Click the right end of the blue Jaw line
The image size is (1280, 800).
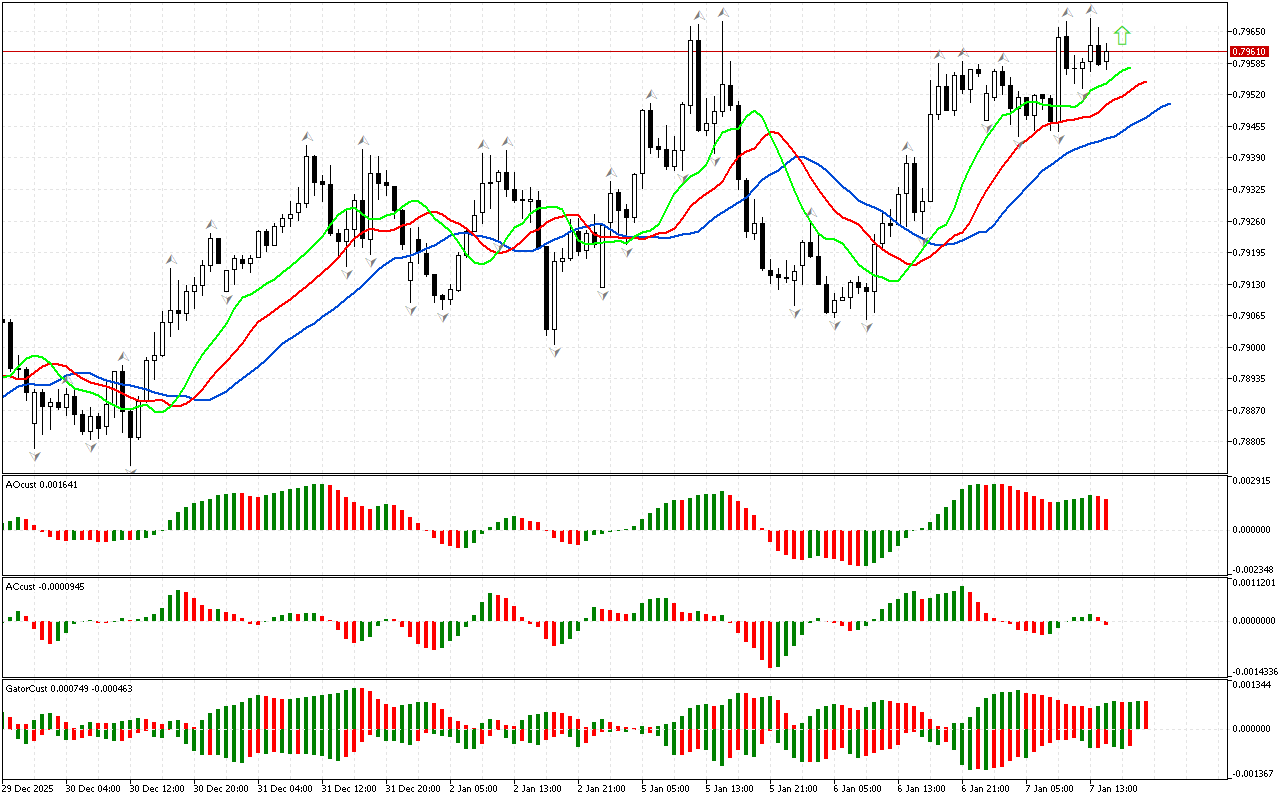1168,103
